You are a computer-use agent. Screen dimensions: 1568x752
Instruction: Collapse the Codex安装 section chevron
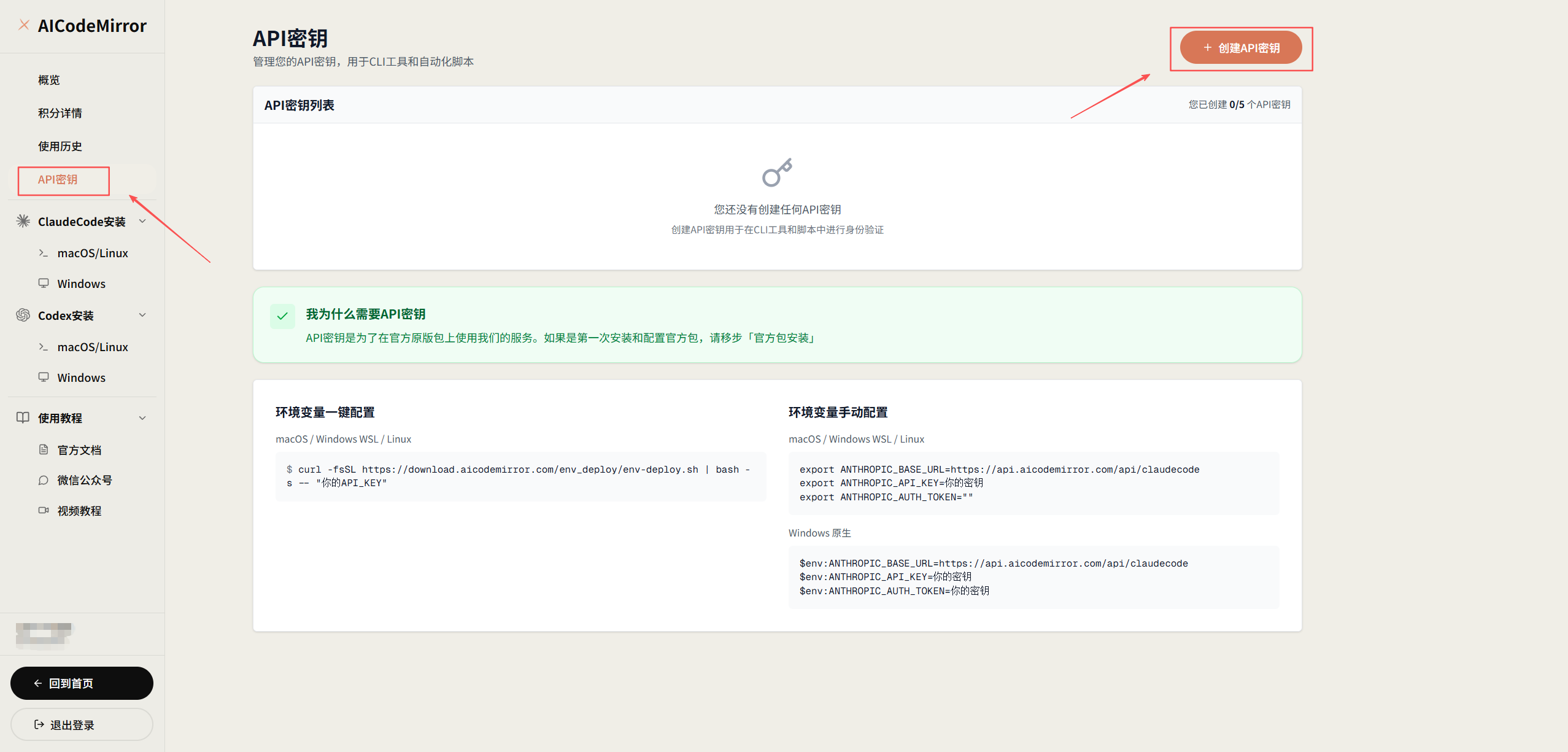[142, 315]
